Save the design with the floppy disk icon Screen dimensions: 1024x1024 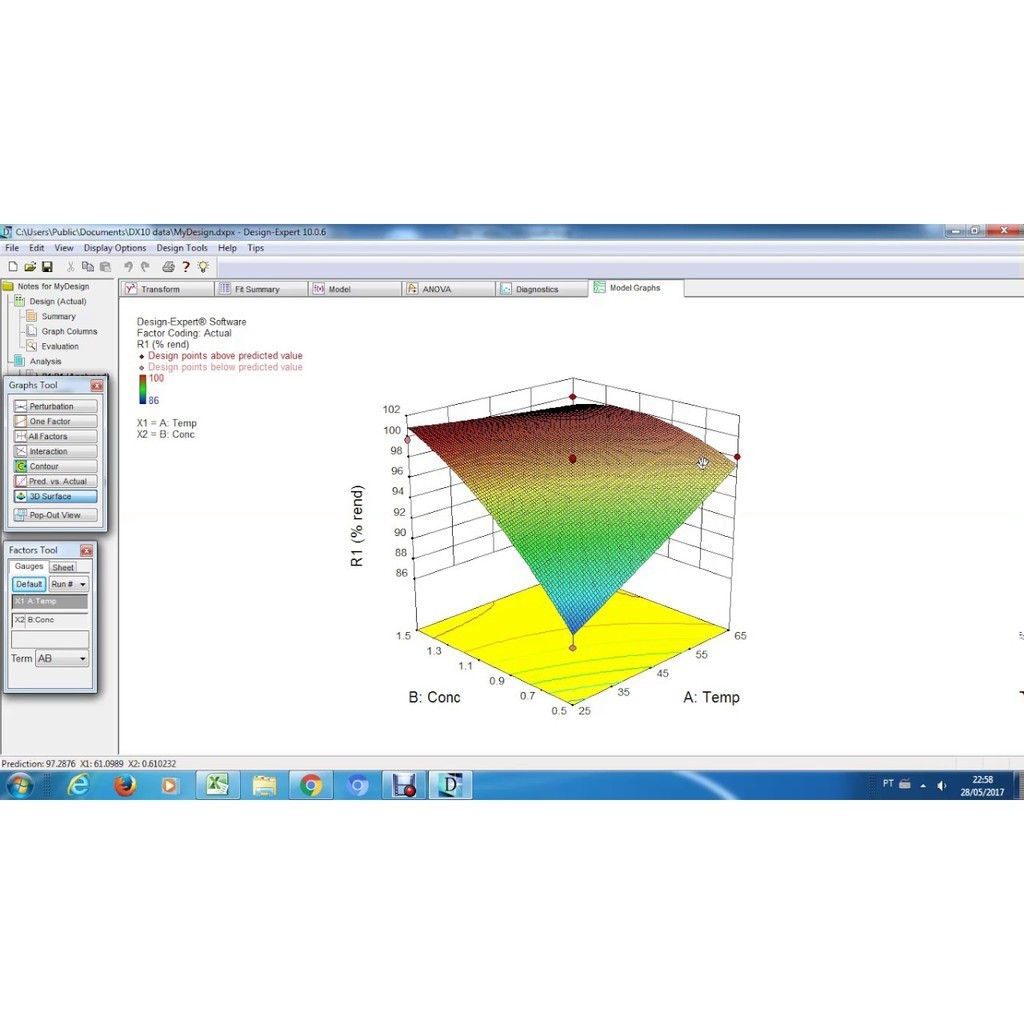(47, 267)
